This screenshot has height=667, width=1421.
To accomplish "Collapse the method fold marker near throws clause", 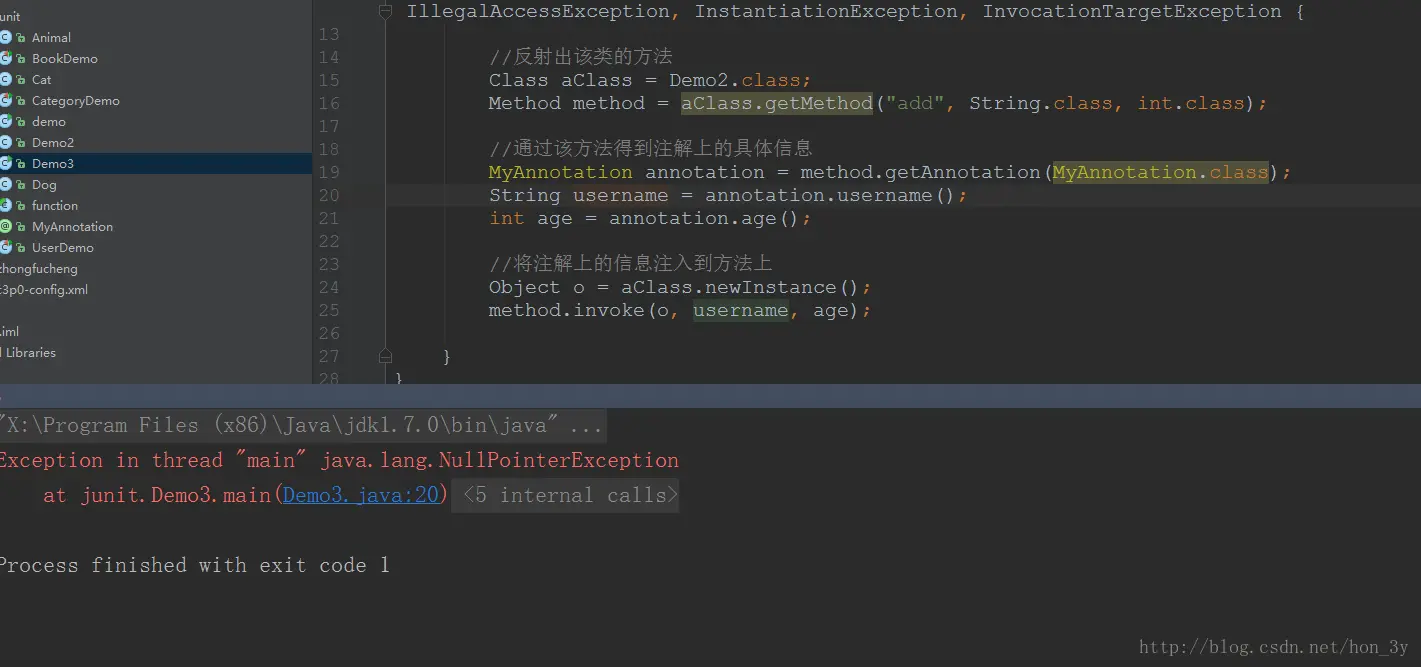I will click(x=385, y=11).
